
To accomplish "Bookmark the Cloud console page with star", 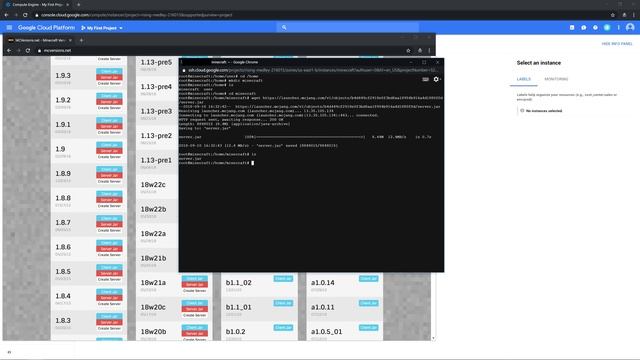I will tap(613, 15).
